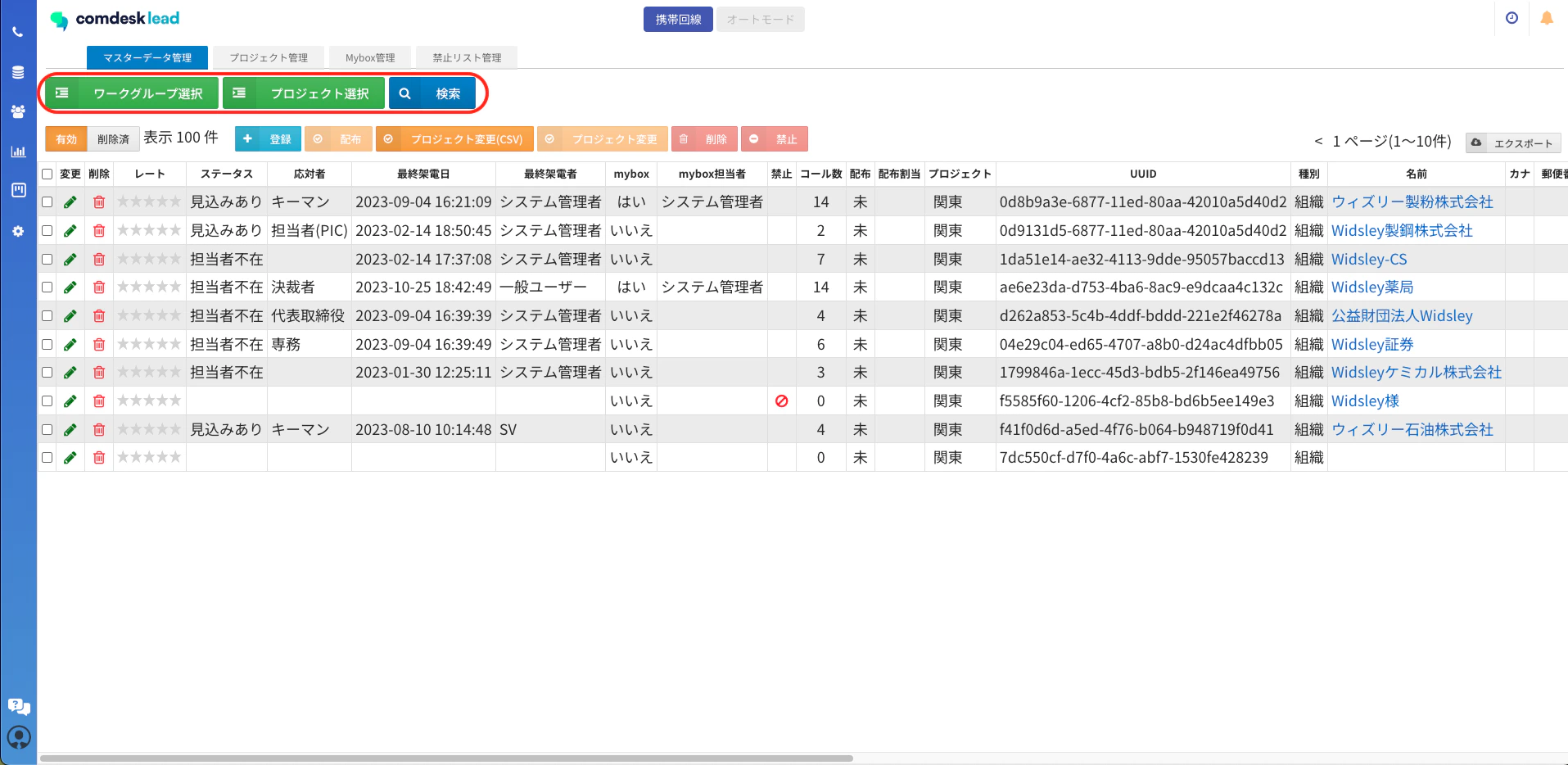Edit the Widsley薬局 row with pencil
1568x765 pixels.
(70, 287)
